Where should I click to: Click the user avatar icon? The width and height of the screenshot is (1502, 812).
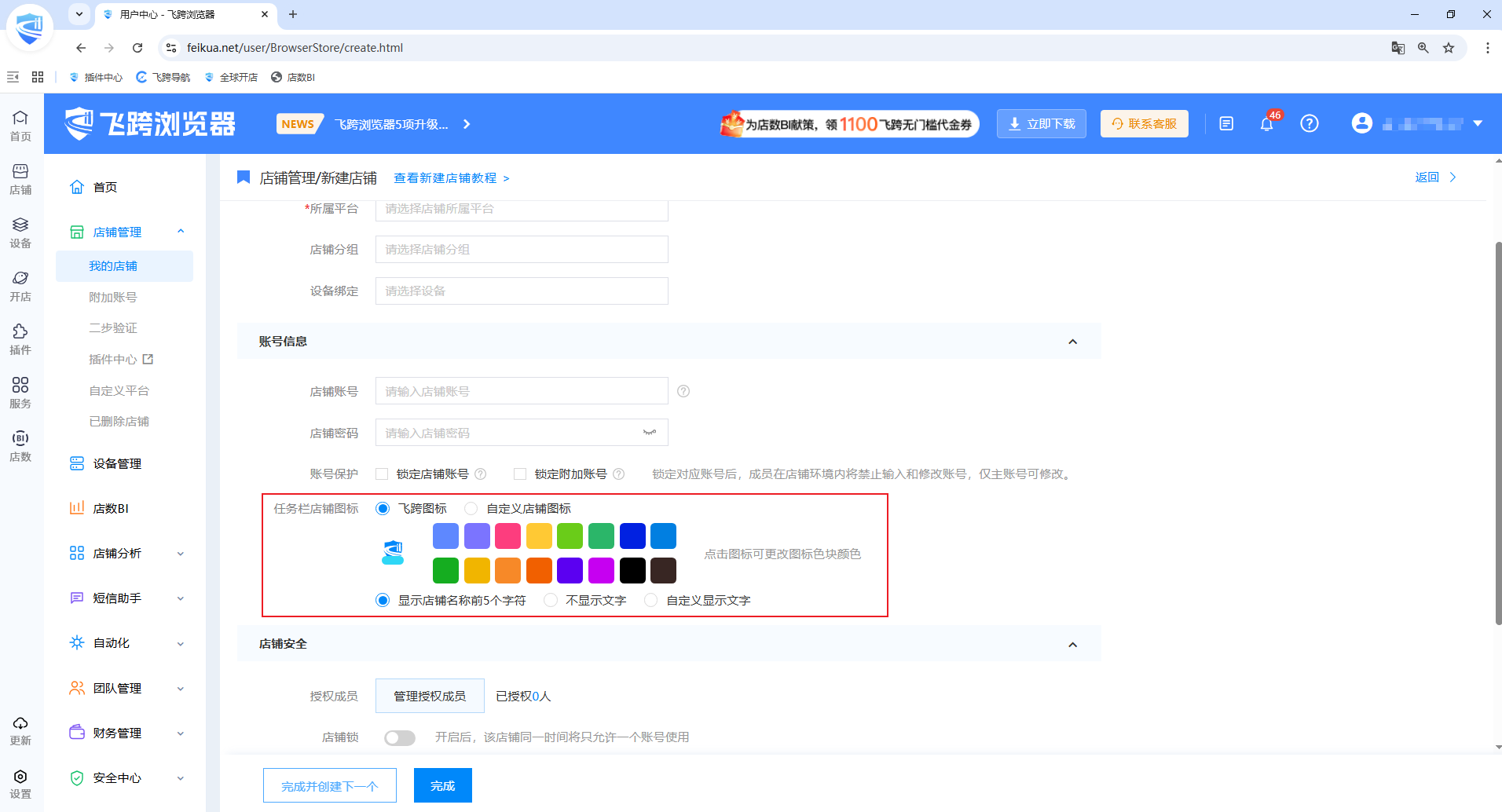1362,123
